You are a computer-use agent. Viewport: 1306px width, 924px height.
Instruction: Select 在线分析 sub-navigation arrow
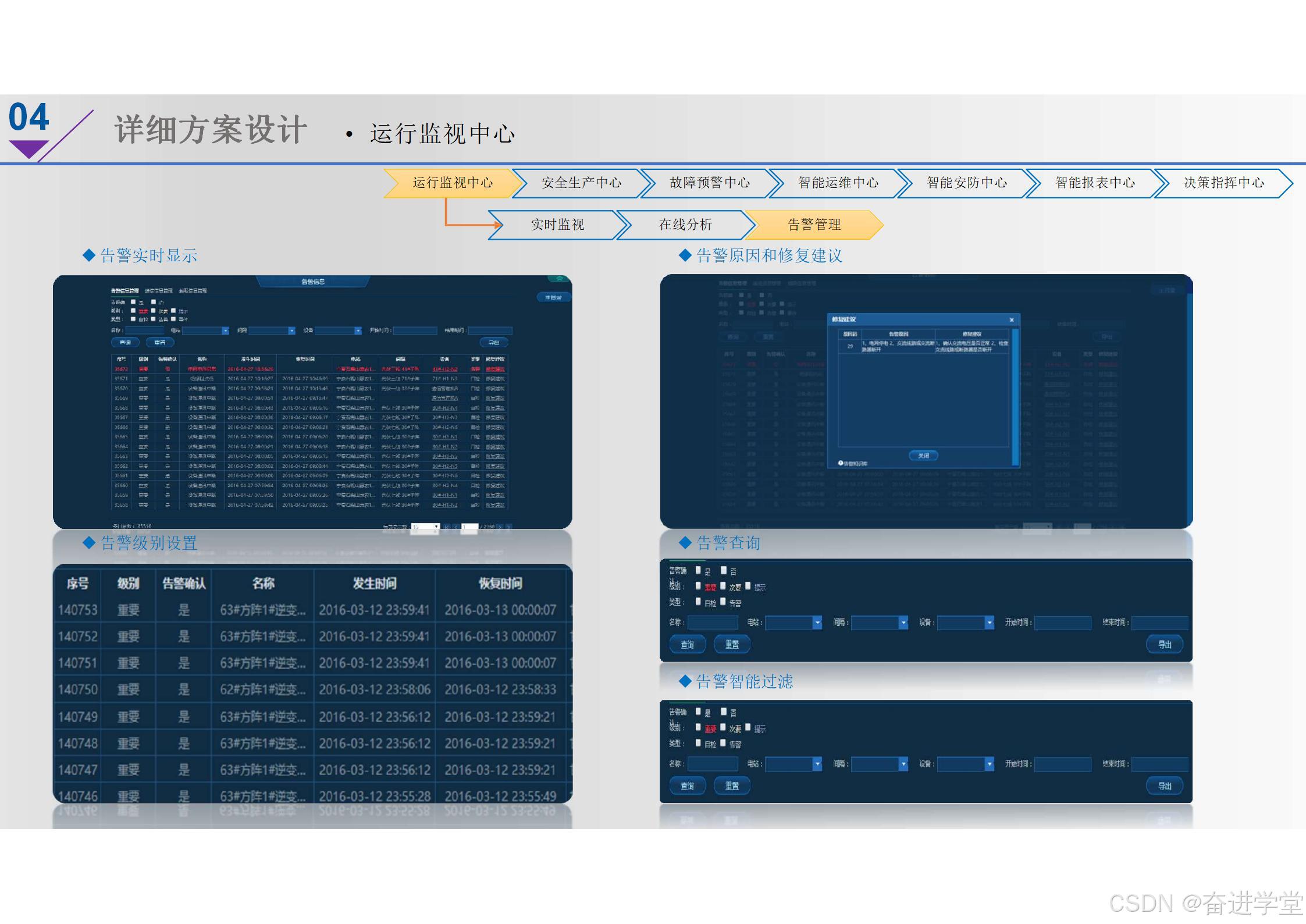(x=685, y=225)
